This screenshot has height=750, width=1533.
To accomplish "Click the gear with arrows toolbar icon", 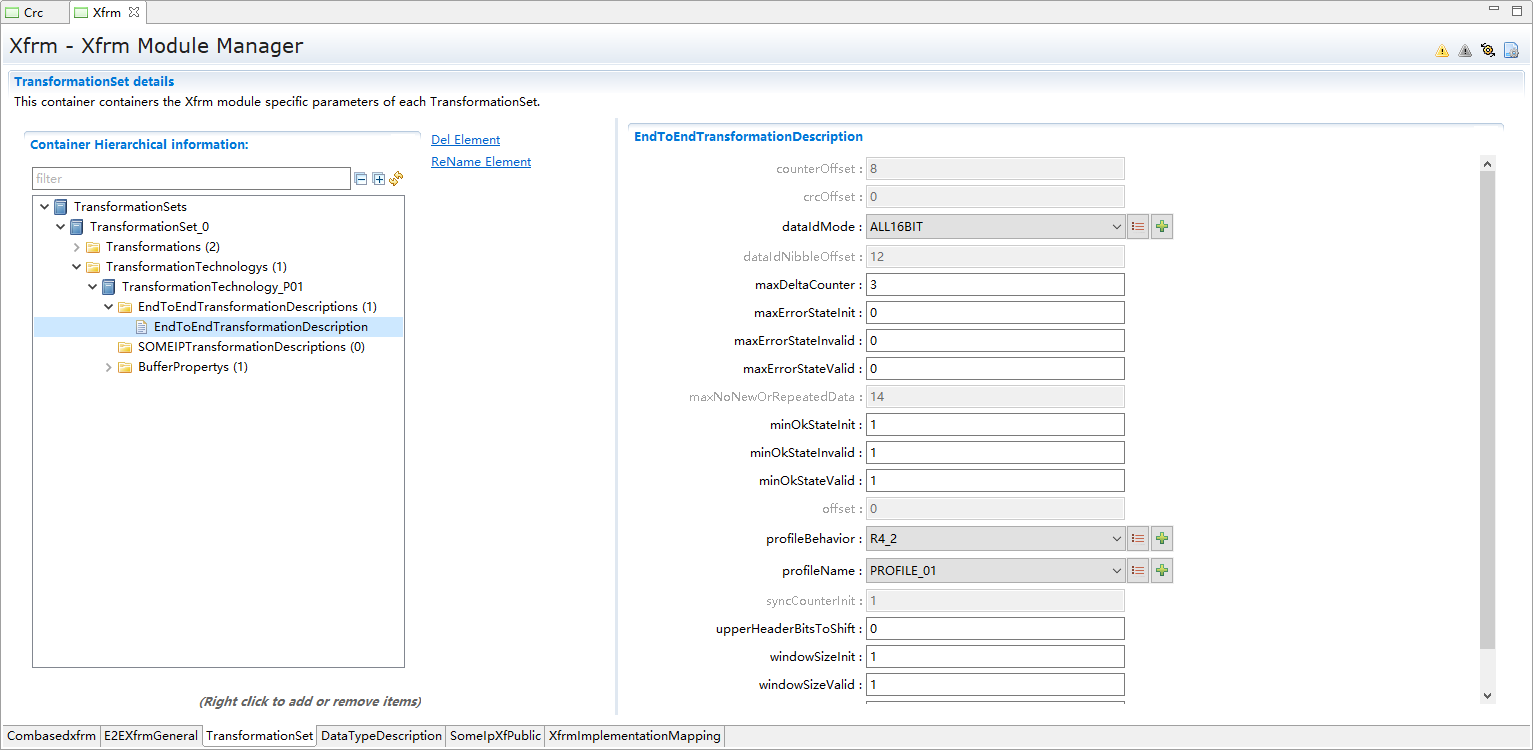I will [x=1488, y=51].
